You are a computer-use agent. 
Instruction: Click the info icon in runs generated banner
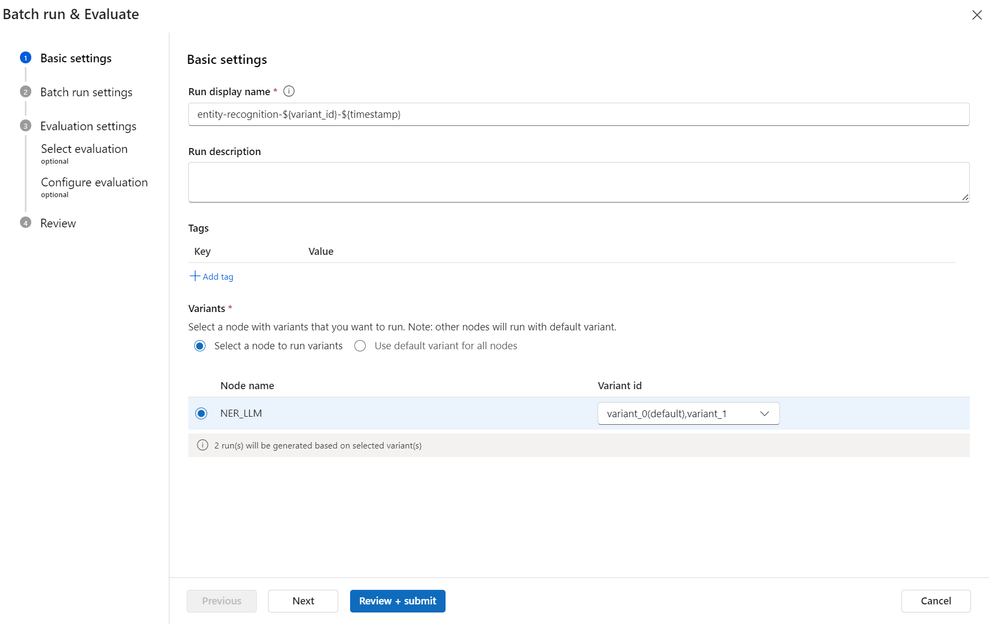tap(202, 445)
